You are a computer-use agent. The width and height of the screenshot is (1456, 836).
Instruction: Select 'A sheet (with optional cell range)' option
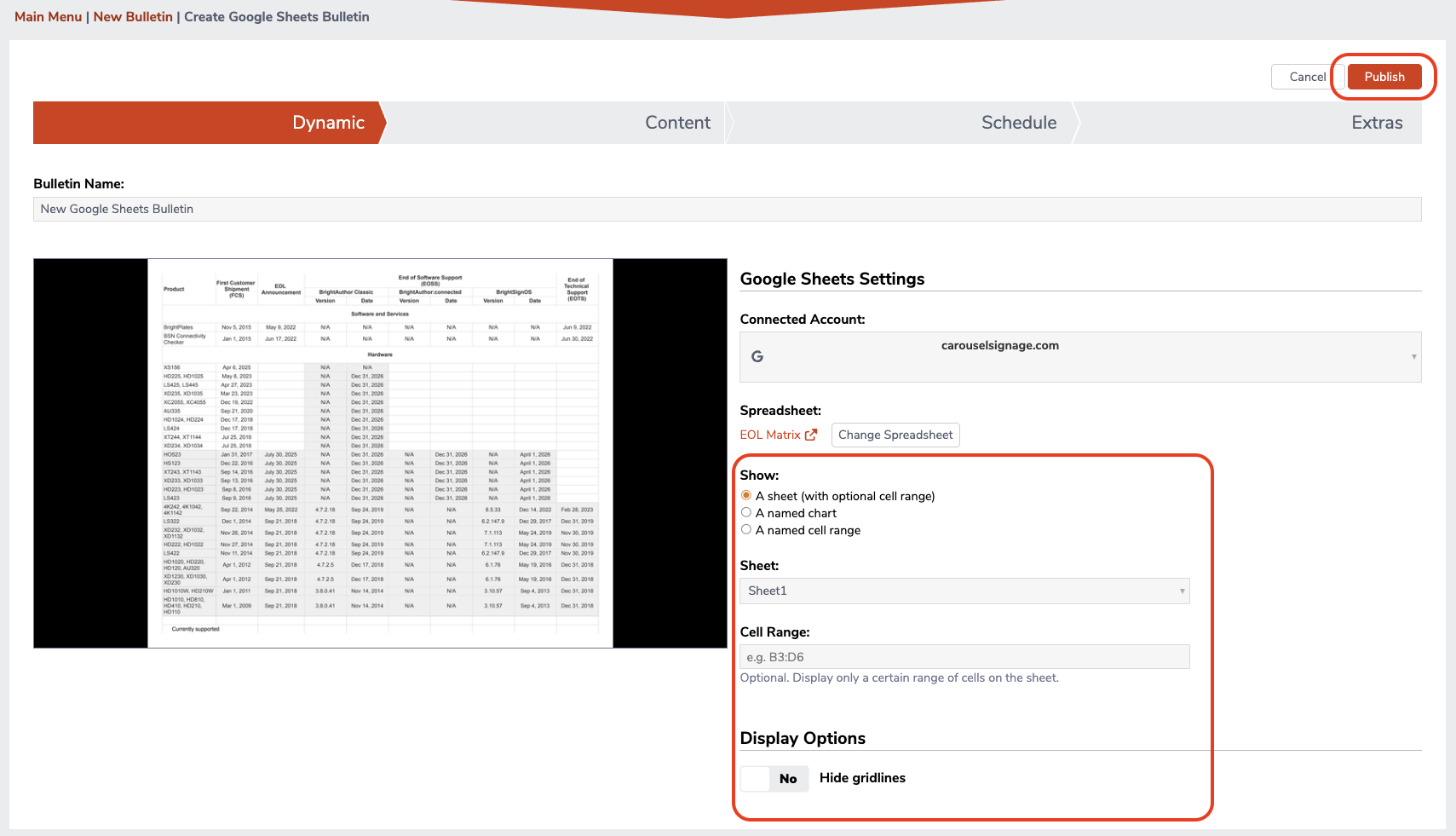coord(746,495)
